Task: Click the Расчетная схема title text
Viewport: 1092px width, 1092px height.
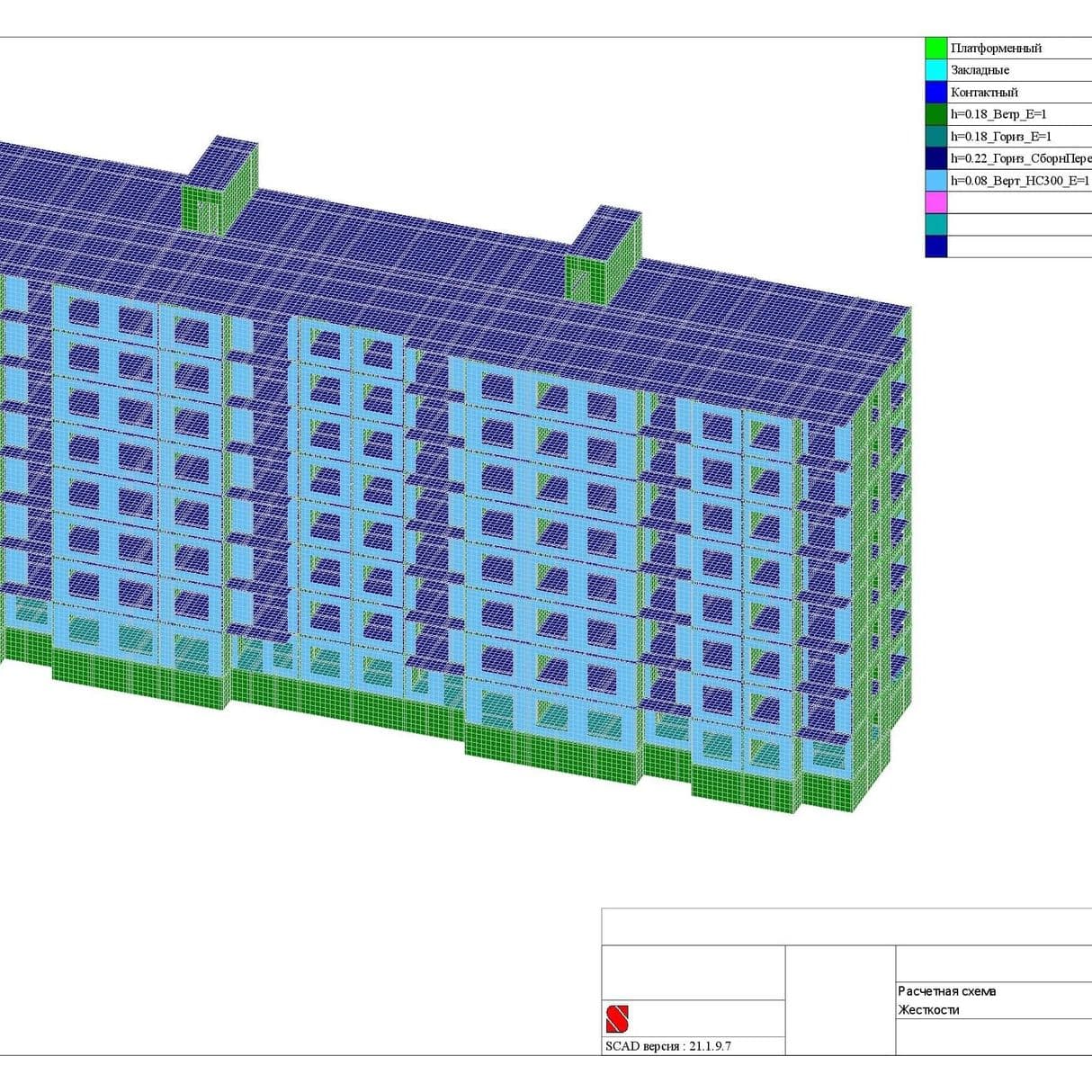Action: pos(946,991)
